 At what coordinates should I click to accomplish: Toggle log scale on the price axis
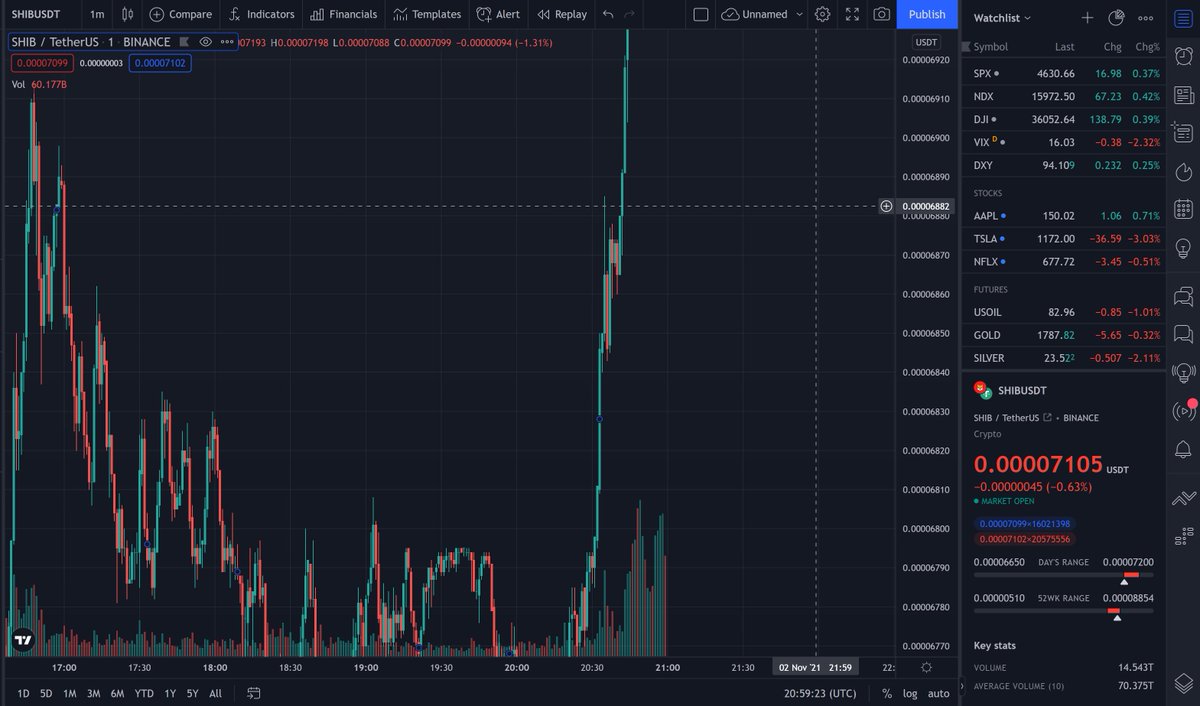point(910,693)
